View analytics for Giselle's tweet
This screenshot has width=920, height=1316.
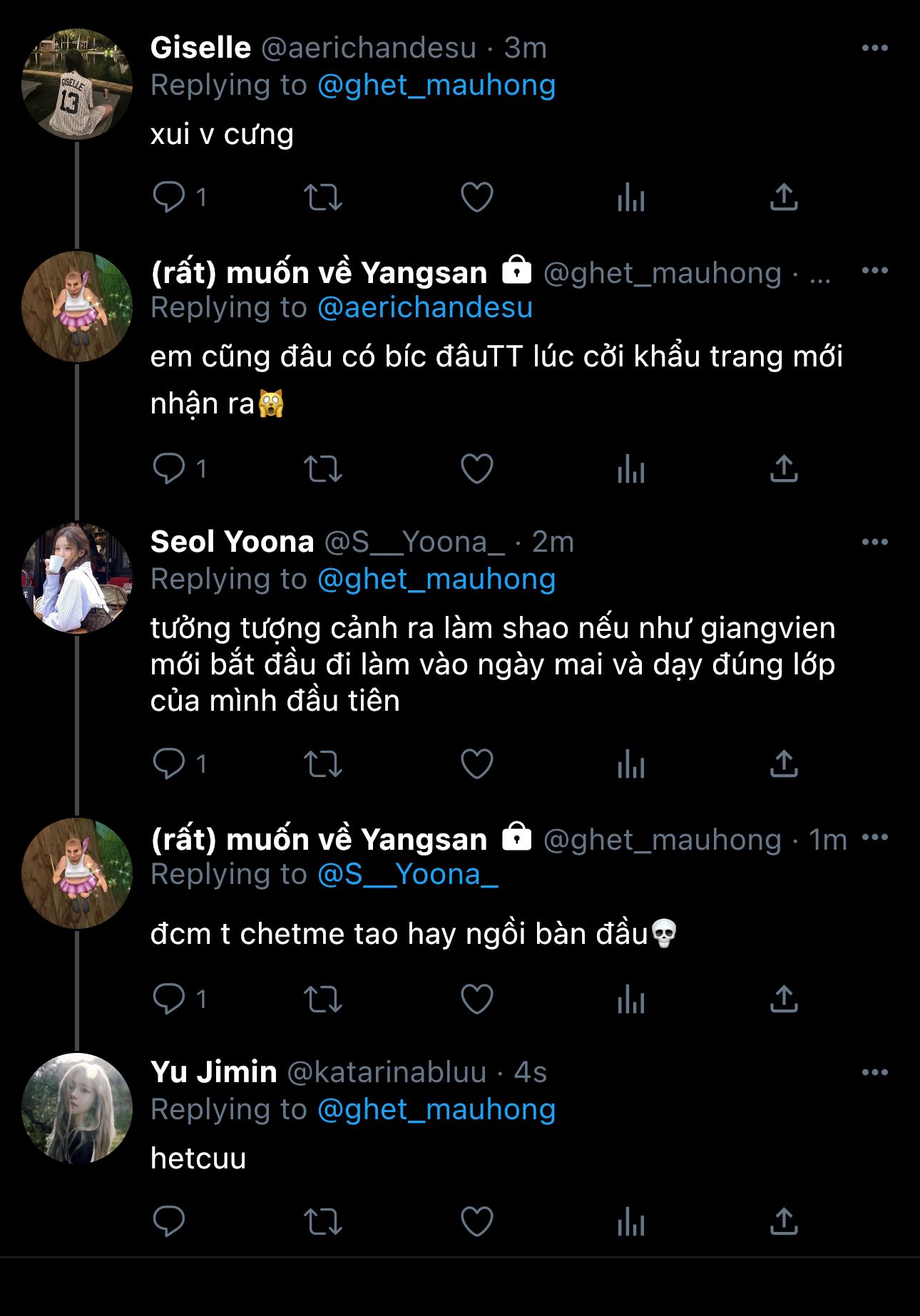tap(631, 197)
